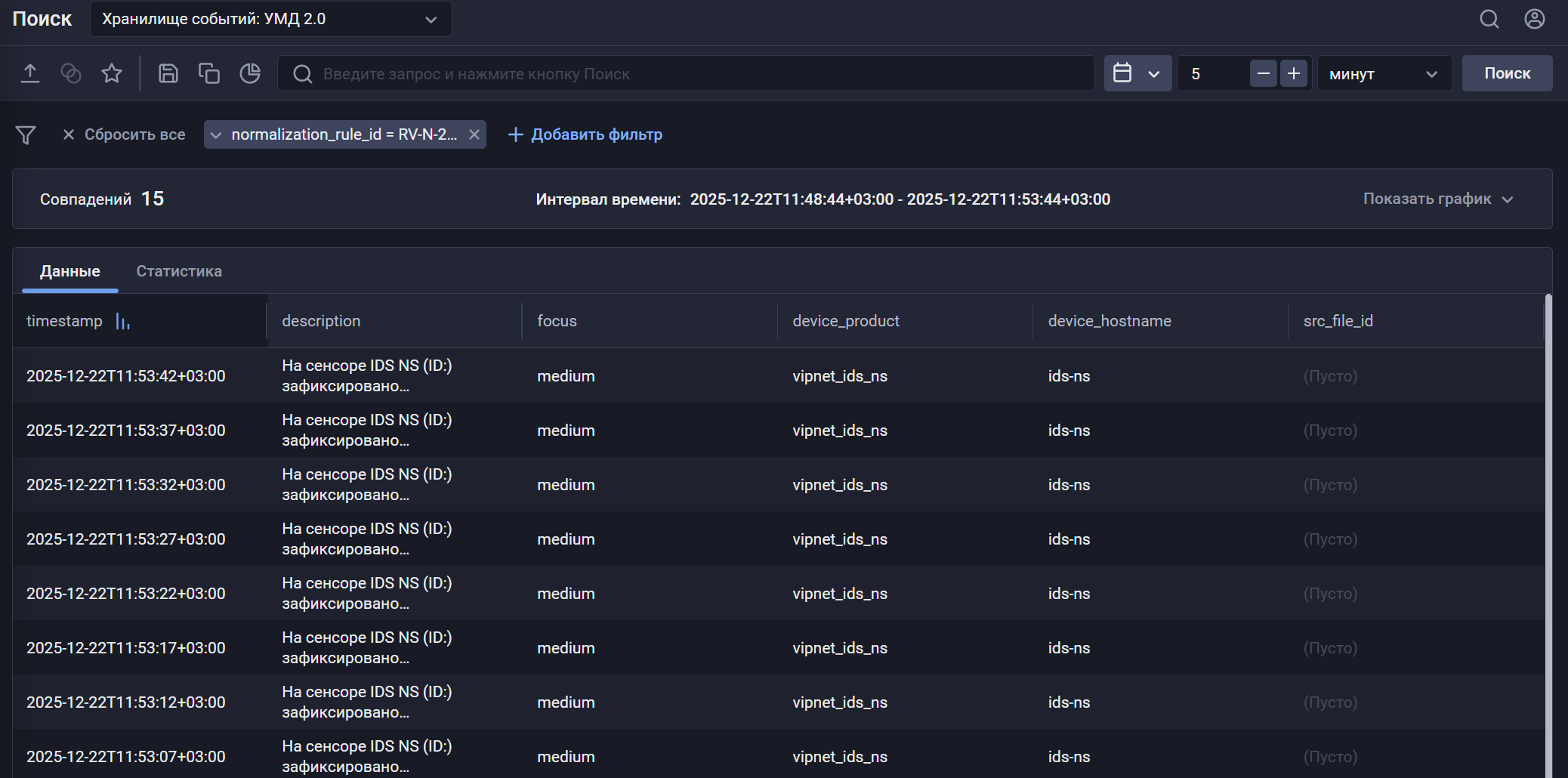Click timestamp cell 2025-12-22T11:53:22+03:00
This screenshot has width=1568, height=778.
[x=126, y=594]
